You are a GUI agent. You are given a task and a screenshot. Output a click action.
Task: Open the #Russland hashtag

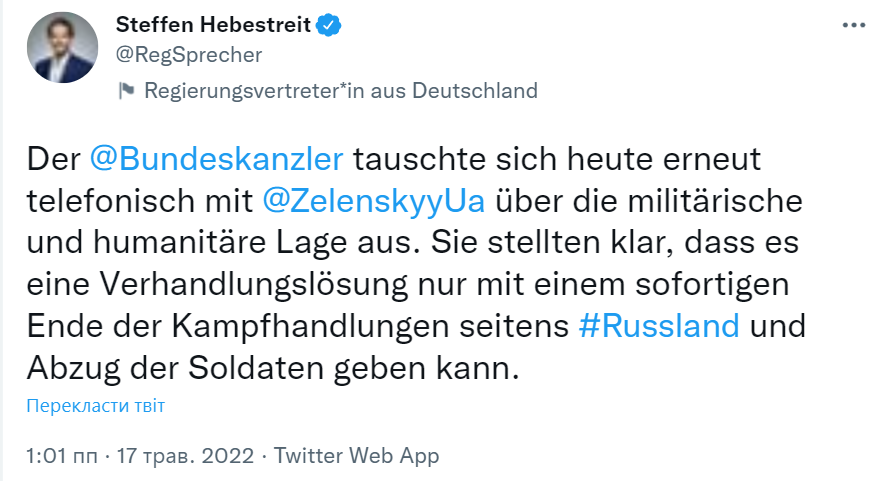tap(659, 326)
